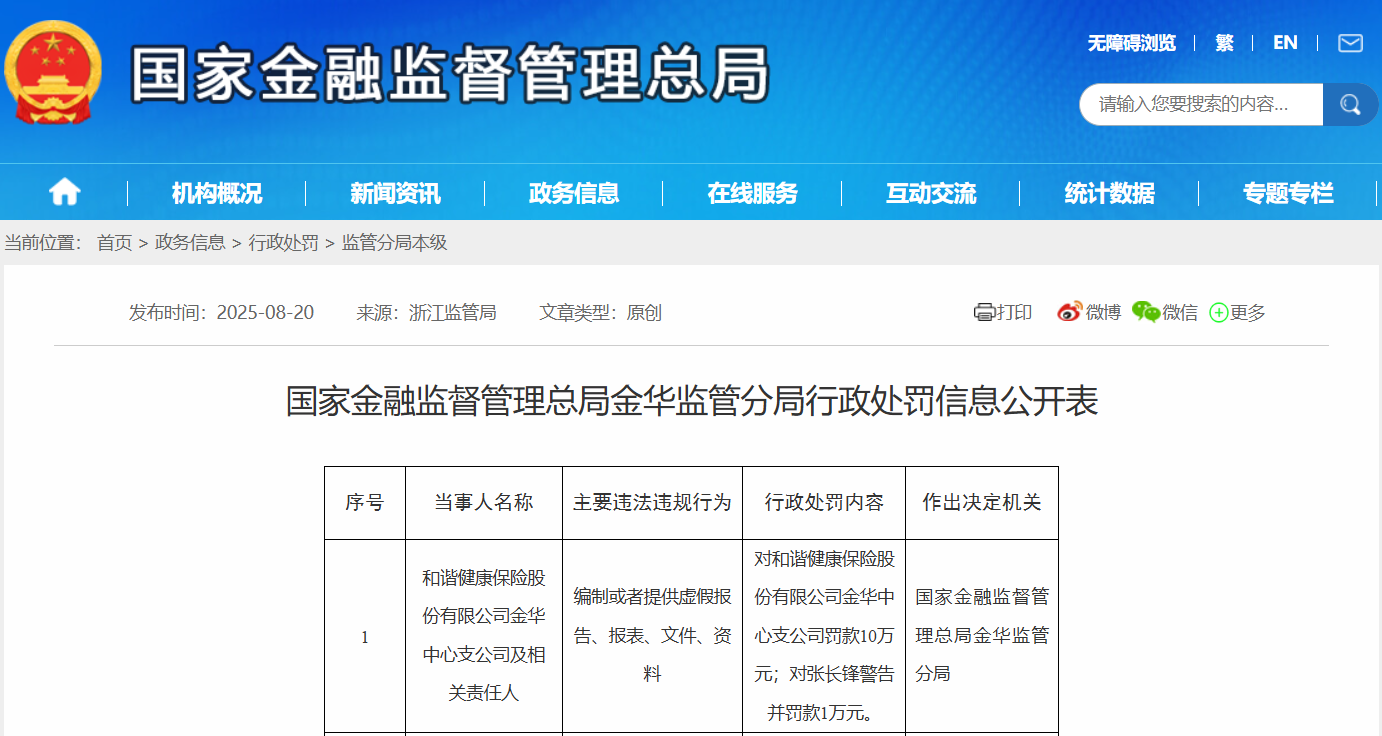Screen dimensions: 1382x736
Task: Open 无障碍浏览 accessibility mode
Action: 1132,43
